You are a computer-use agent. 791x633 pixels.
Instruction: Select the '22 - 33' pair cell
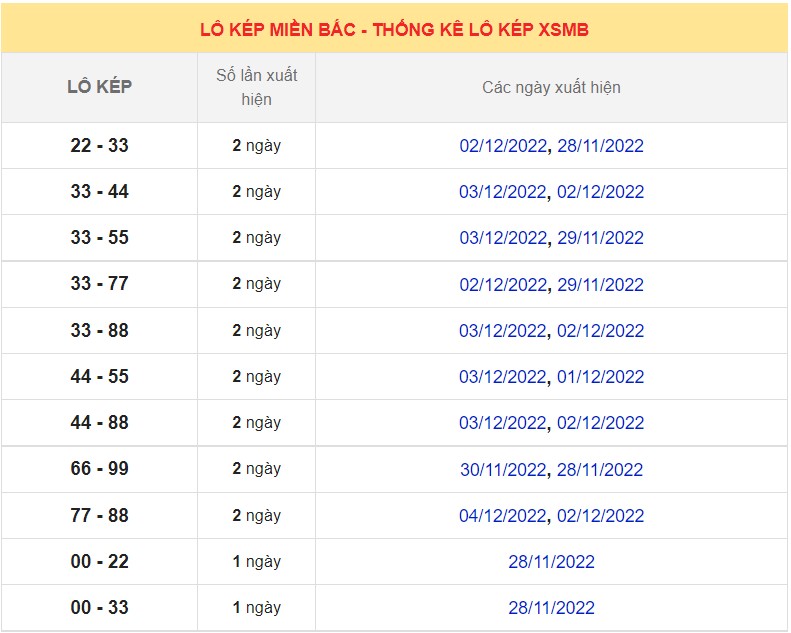99,146
